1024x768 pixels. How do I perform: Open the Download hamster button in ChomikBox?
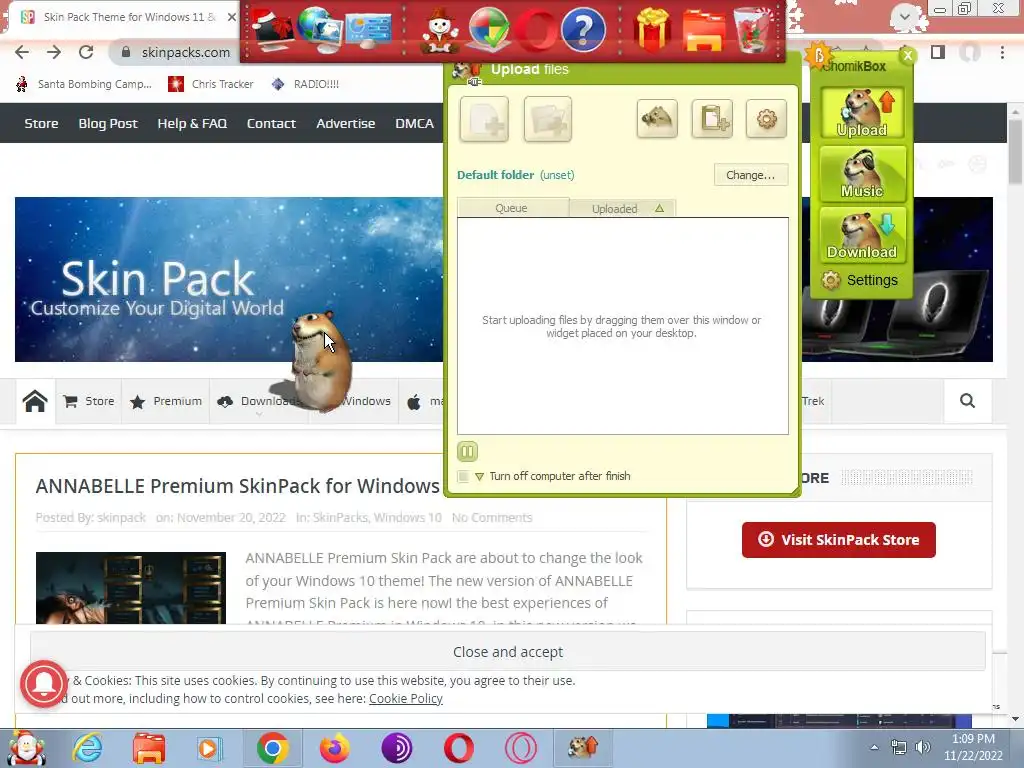[862, 235]
